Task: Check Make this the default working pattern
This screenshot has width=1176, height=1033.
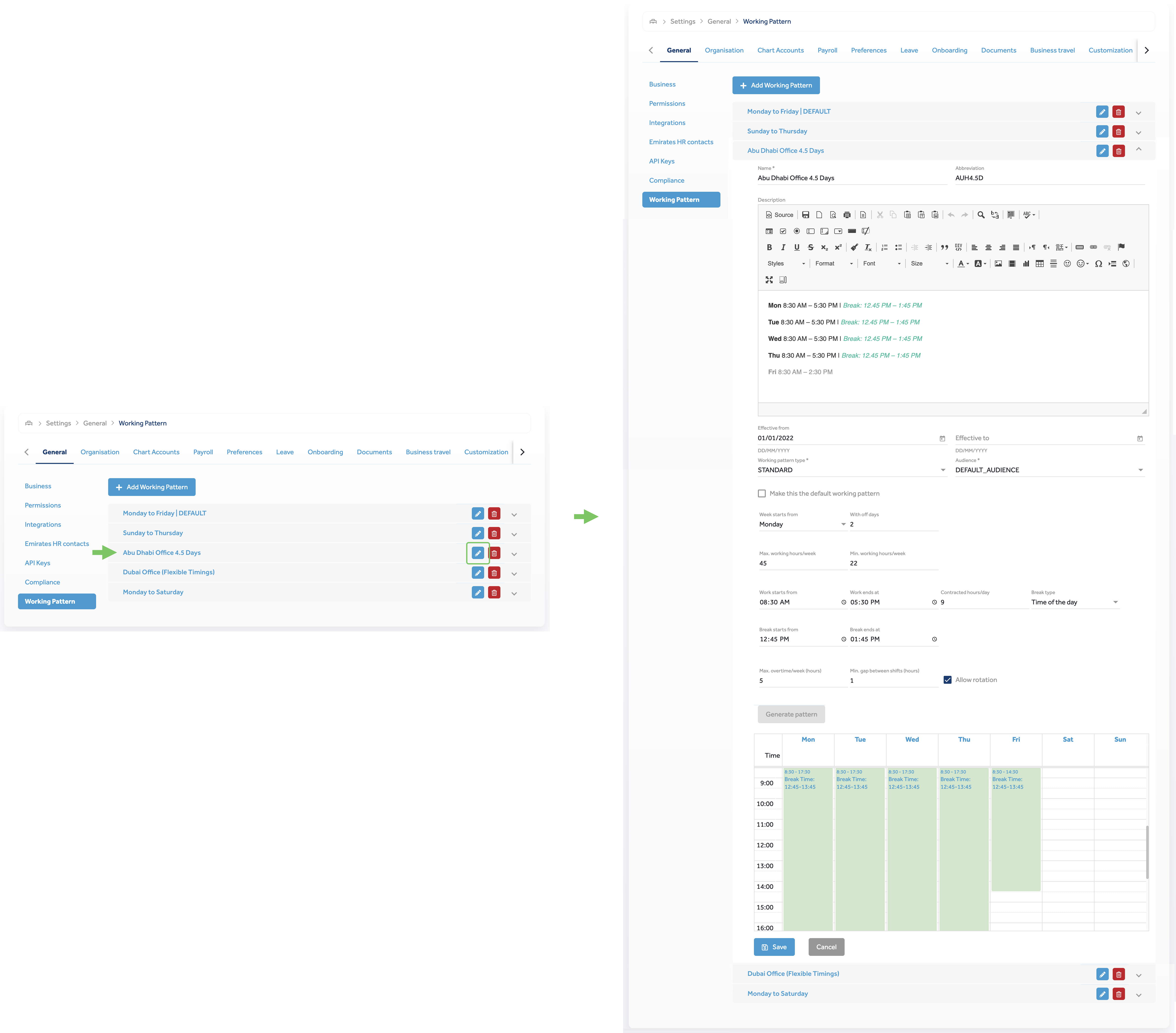Action: pyautogui.click(x=762, y=493)
